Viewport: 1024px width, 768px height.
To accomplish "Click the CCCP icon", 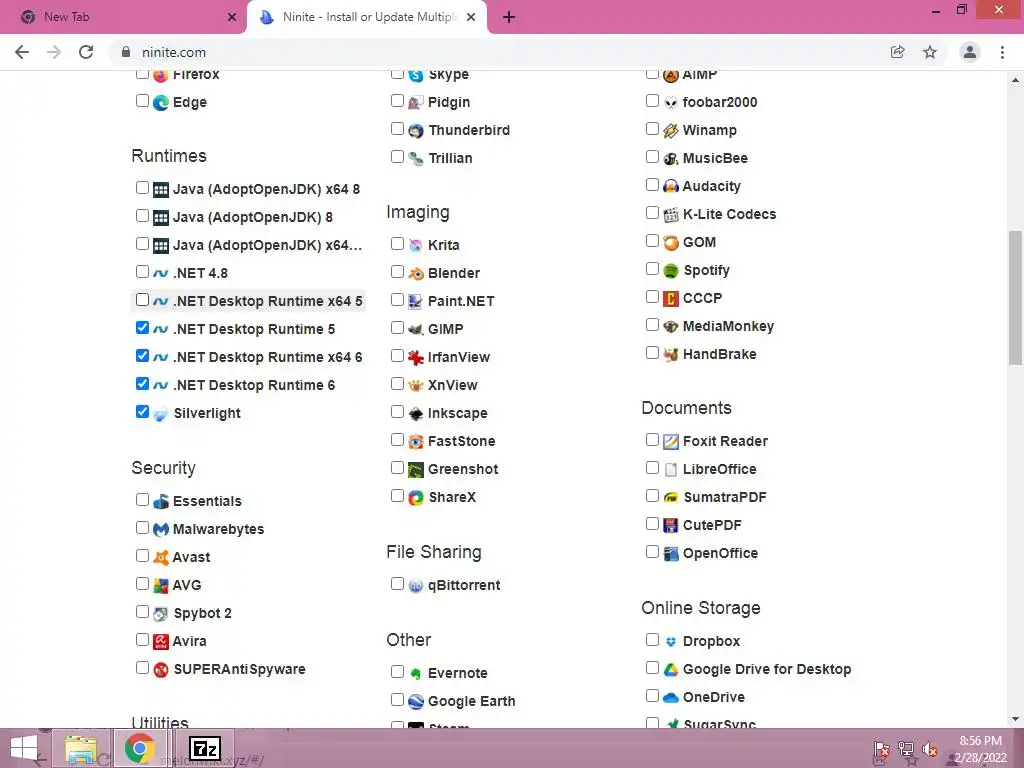I will click(x=671, y=299).
